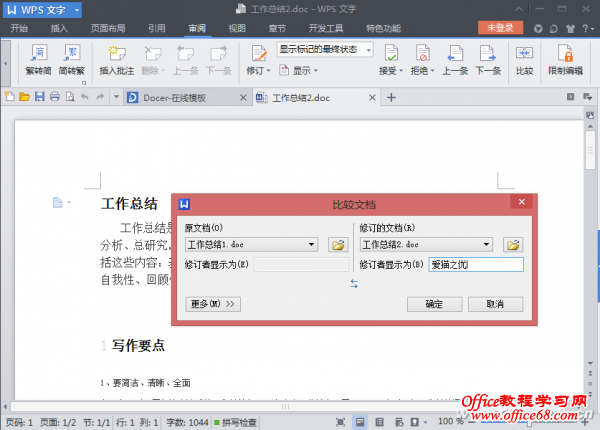
Task: Open the help question mark menu
Action: pyautogui.click(x=588, y=28)
